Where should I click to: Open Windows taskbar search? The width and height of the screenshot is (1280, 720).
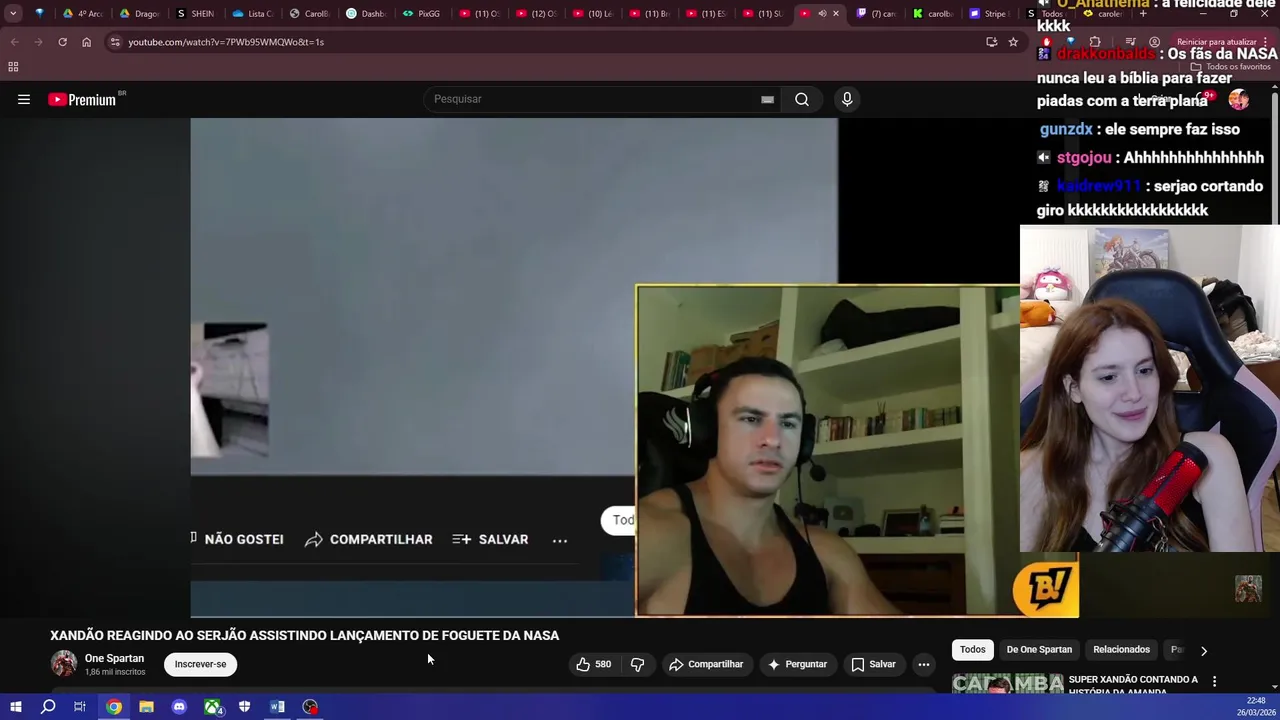[x=48, y=707]
